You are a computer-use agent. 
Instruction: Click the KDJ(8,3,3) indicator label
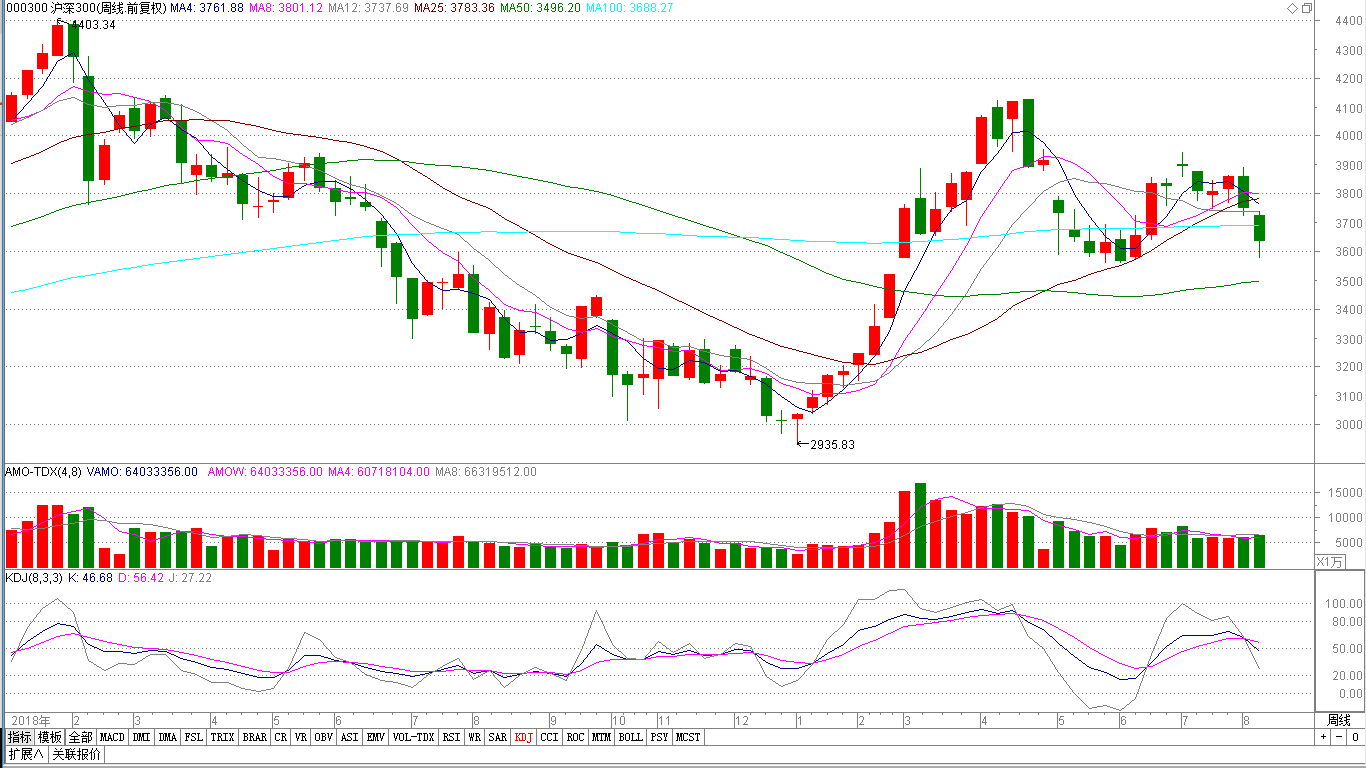tap(35, 578)
